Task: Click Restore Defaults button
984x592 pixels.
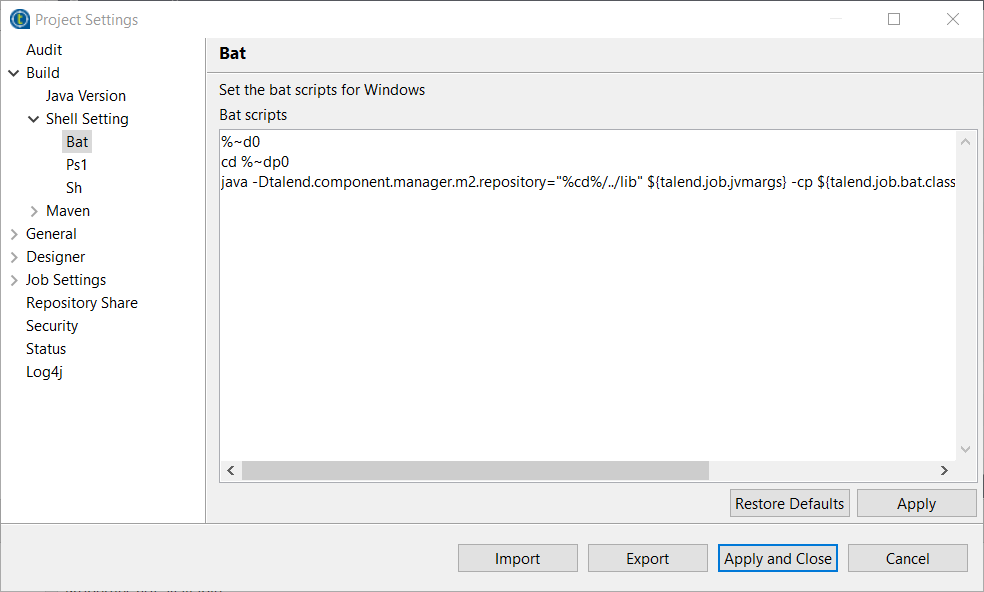Action: click(x=790, y=504)
